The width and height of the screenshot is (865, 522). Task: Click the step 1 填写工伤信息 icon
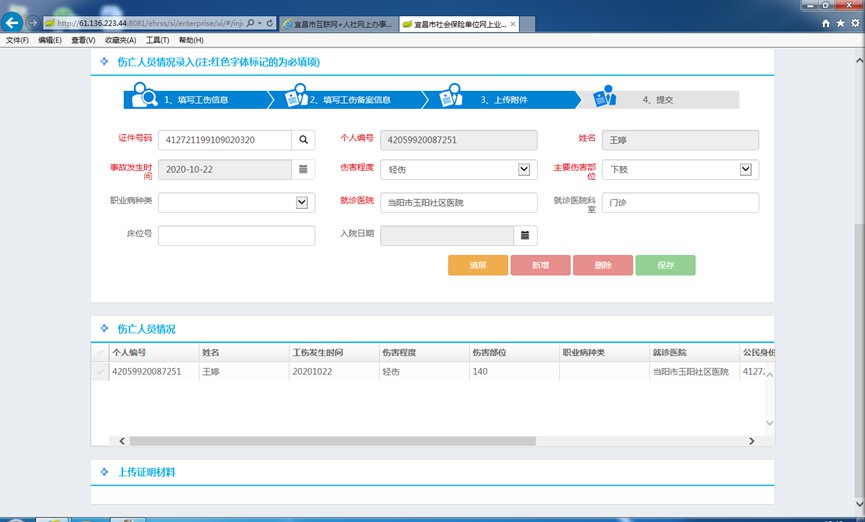tap(144, 98)
